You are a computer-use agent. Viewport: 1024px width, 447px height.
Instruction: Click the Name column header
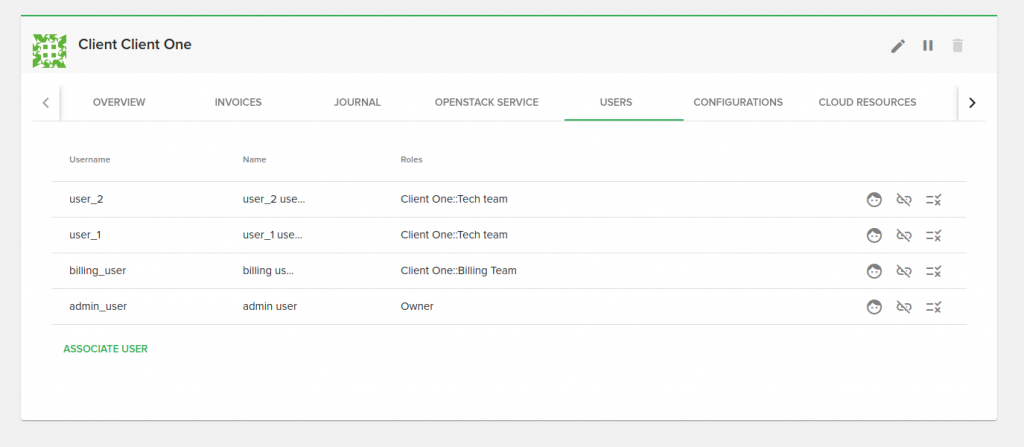point(255,159)
